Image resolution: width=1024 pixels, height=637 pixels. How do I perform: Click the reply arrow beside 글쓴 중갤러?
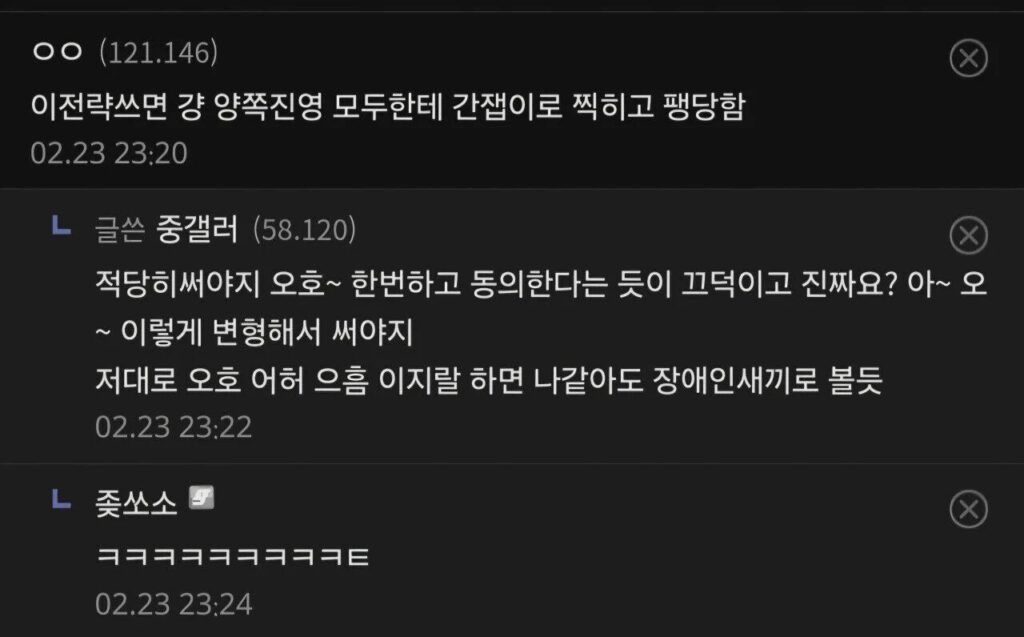[x=61, y=225]
